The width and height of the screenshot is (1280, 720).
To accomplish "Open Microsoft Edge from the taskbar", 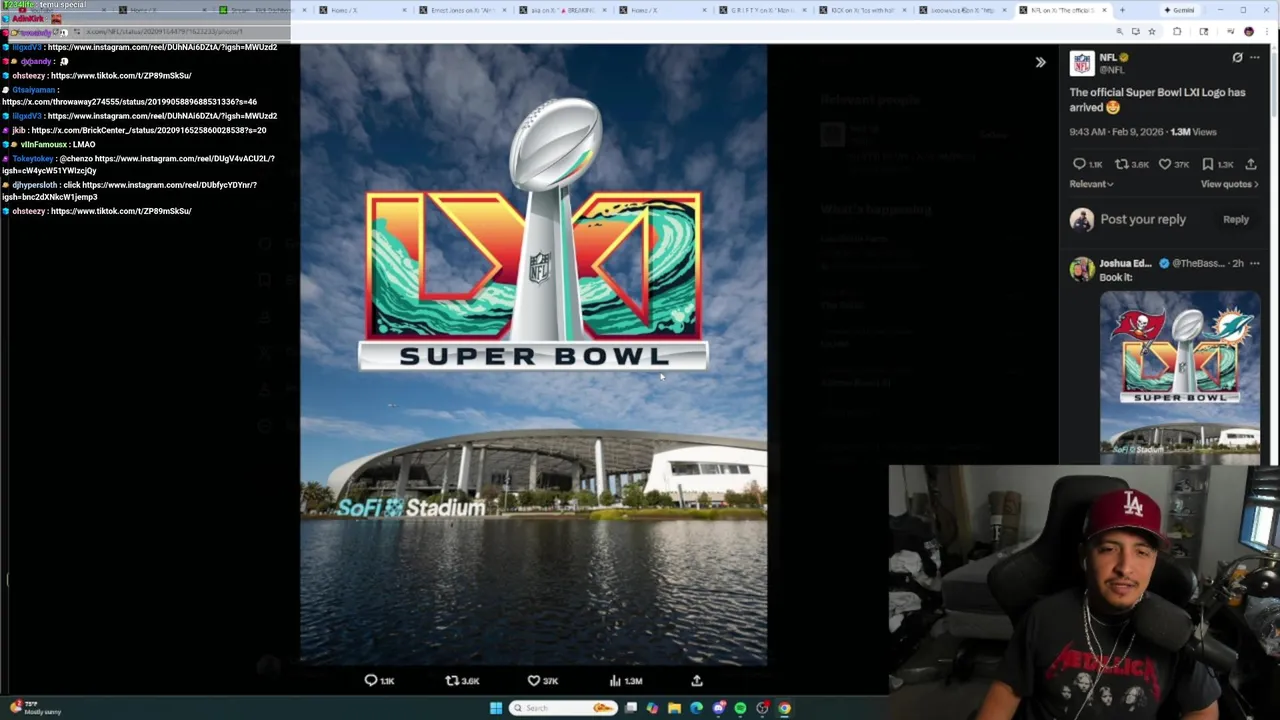I will point(696,708).
